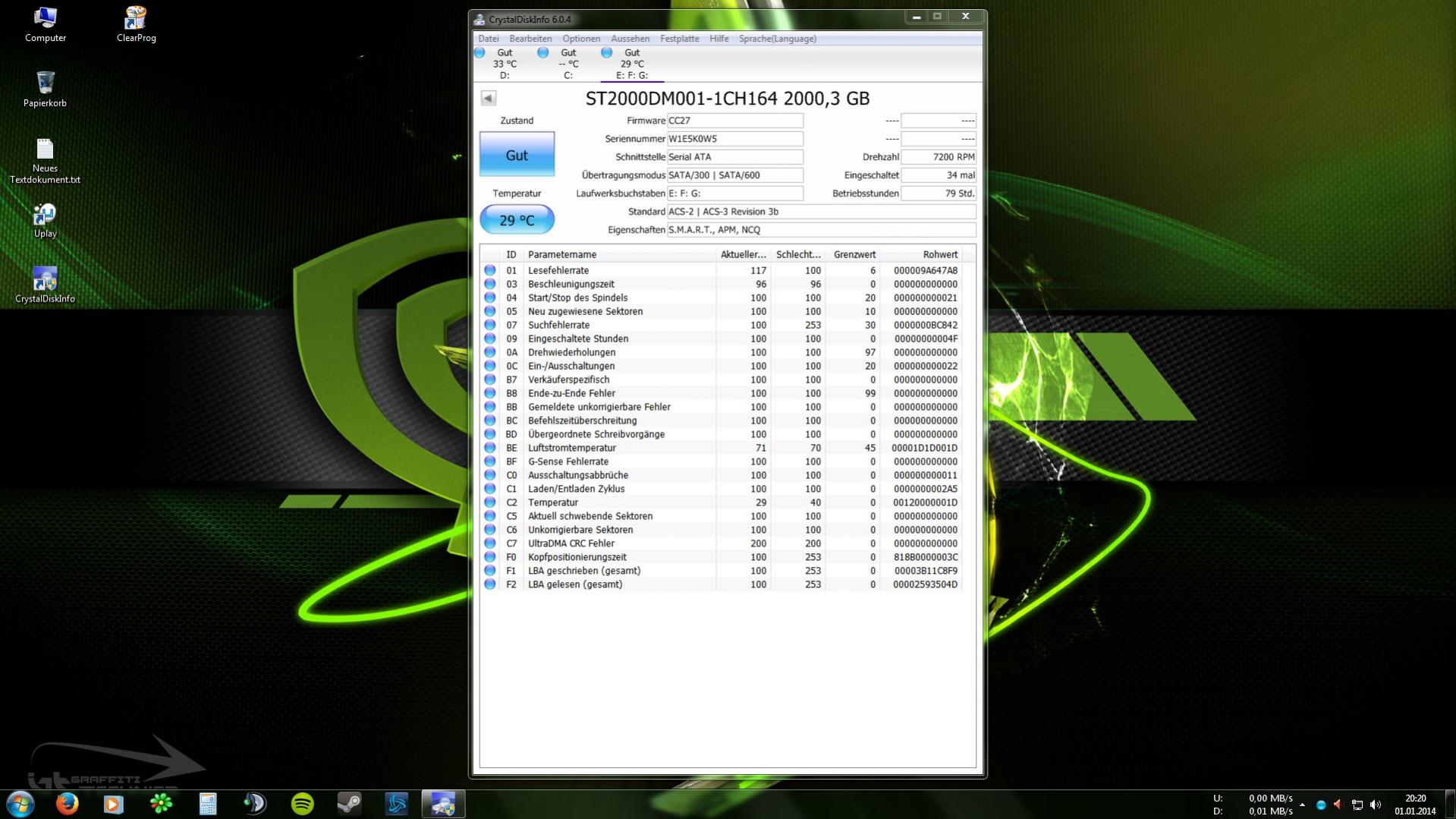The width and height of the screenshot is (1456, 819).
Task: Go to the previous disk arrow
Action: pyautogui.click(x=489, y=98)
